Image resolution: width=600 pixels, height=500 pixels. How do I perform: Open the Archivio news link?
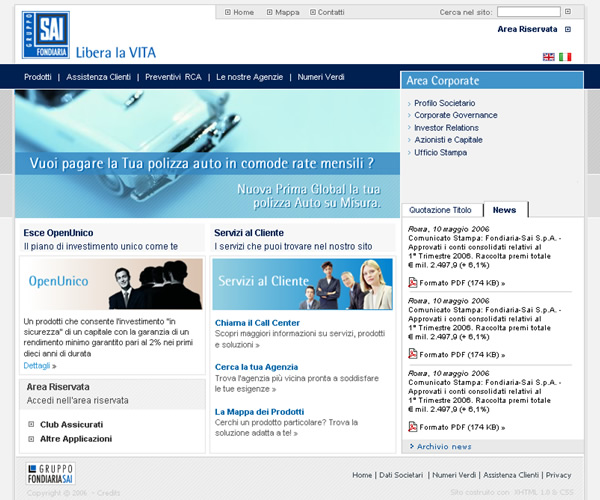444,446
